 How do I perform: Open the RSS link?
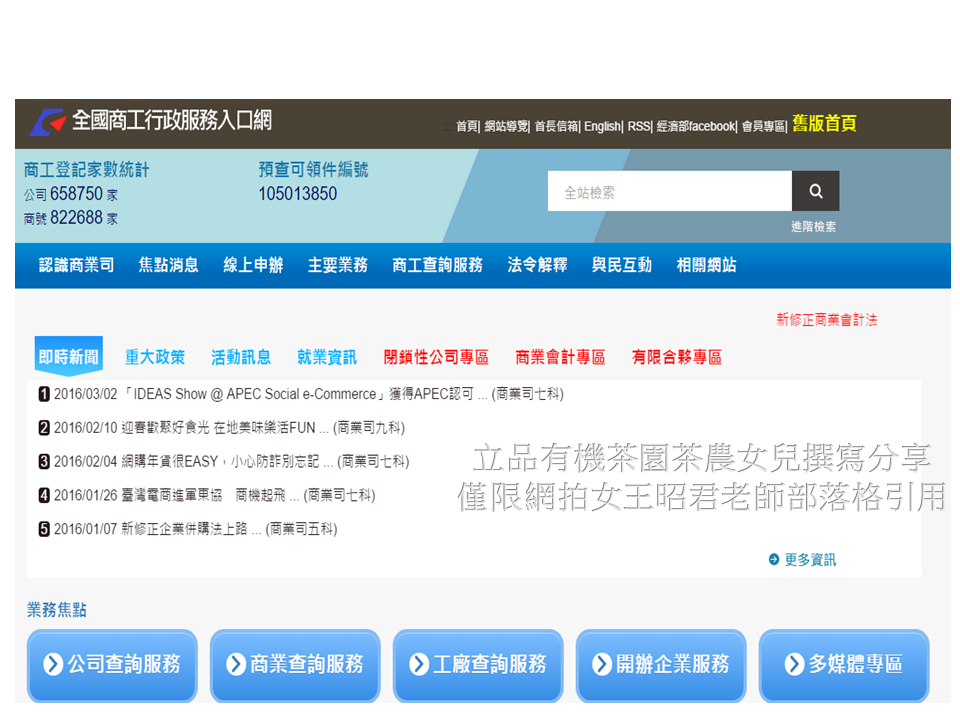pyautogui.click(x=639, y=126)
